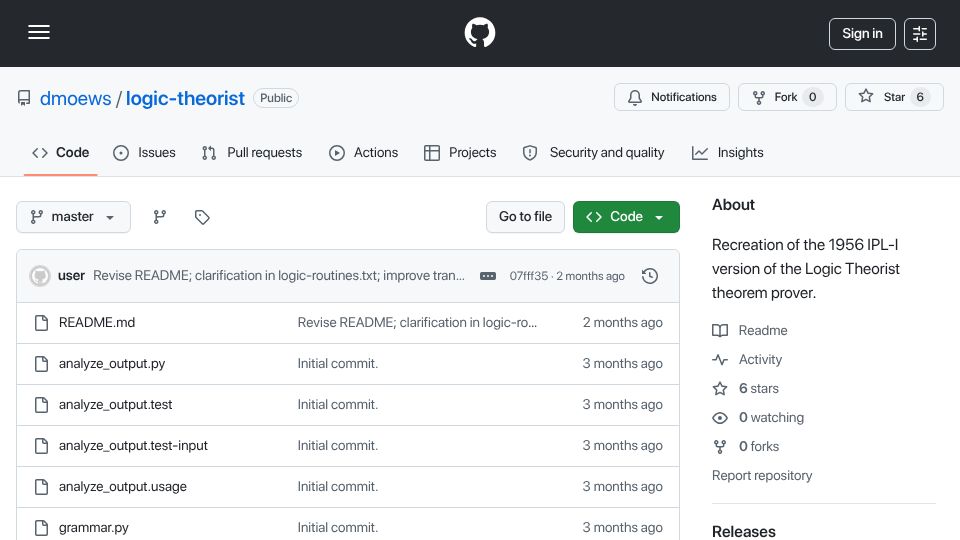Click file icon next to analyze_output.test-input
This screenshot has width=960, height=540.
(41, 446)
